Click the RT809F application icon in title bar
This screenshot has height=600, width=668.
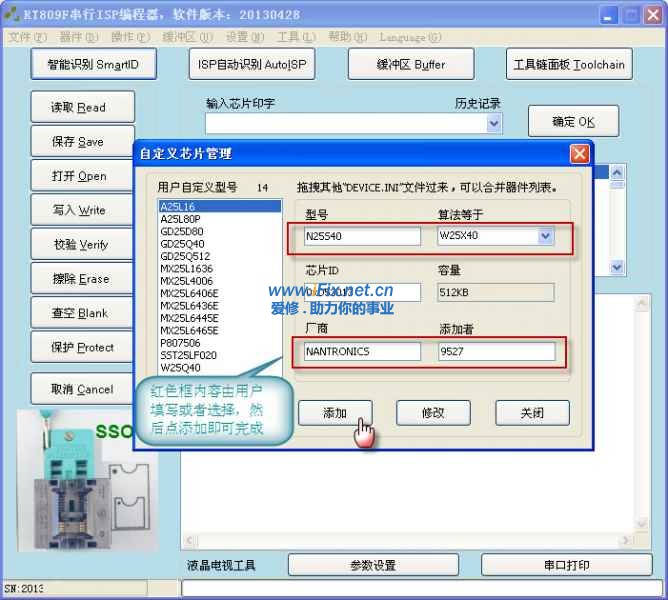pos(11,15)
